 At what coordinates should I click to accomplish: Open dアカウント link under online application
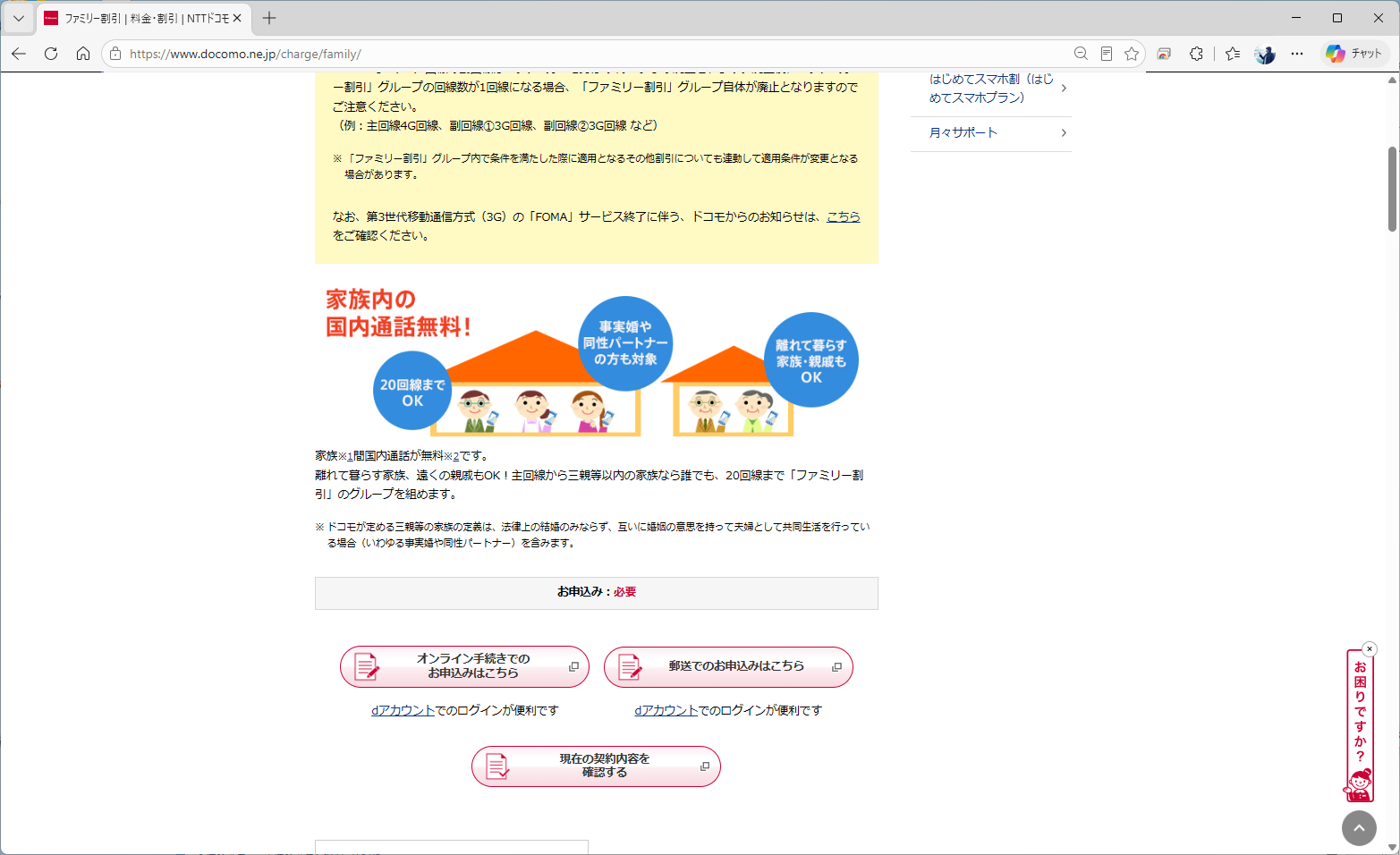(x=403, y=710)
